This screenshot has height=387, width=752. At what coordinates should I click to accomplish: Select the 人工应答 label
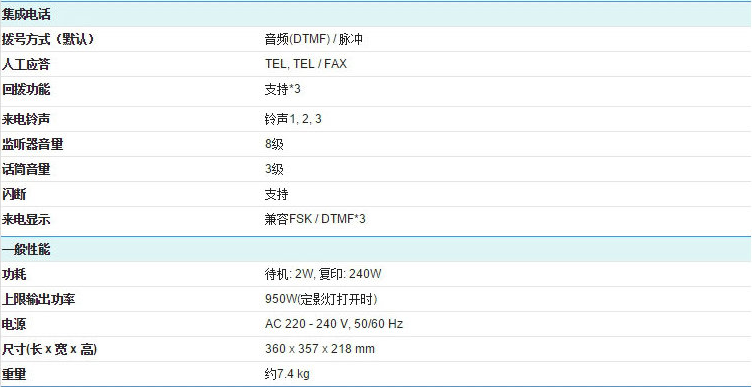[26, 64]
